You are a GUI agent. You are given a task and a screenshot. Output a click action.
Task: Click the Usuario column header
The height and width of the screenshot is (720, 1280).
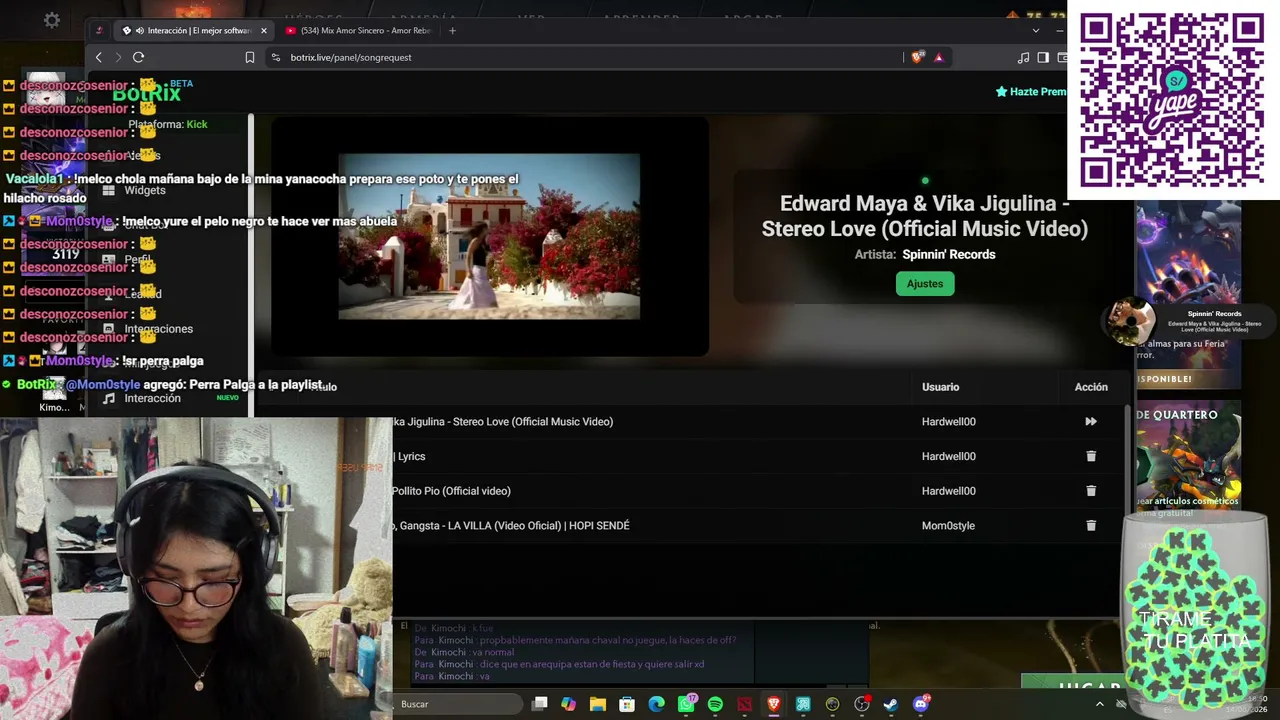940,387
